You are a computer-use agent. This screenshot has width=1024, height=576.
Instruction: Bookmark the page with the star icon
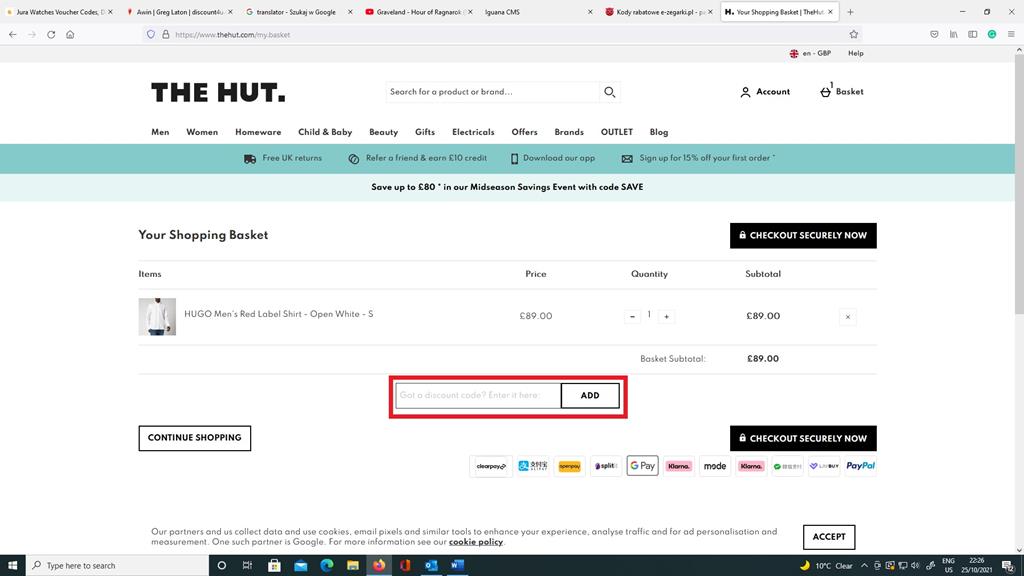tap(854, 35)
